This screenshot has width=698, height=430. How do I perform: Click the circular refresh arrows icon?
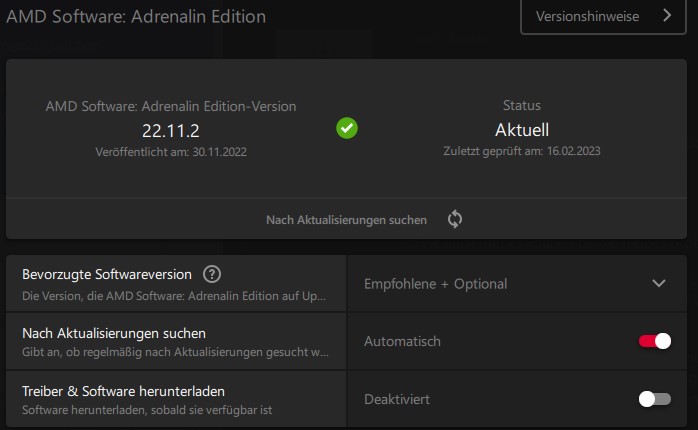coord(455,219)
